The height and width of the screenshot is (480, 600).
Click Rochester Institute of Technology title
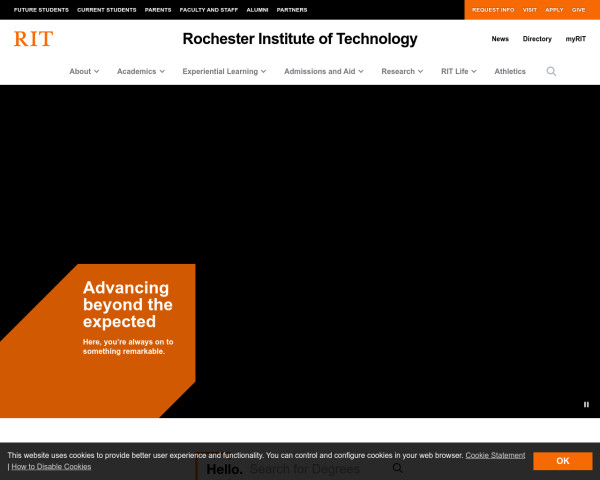pyautogui.click(x=300, y=39)
